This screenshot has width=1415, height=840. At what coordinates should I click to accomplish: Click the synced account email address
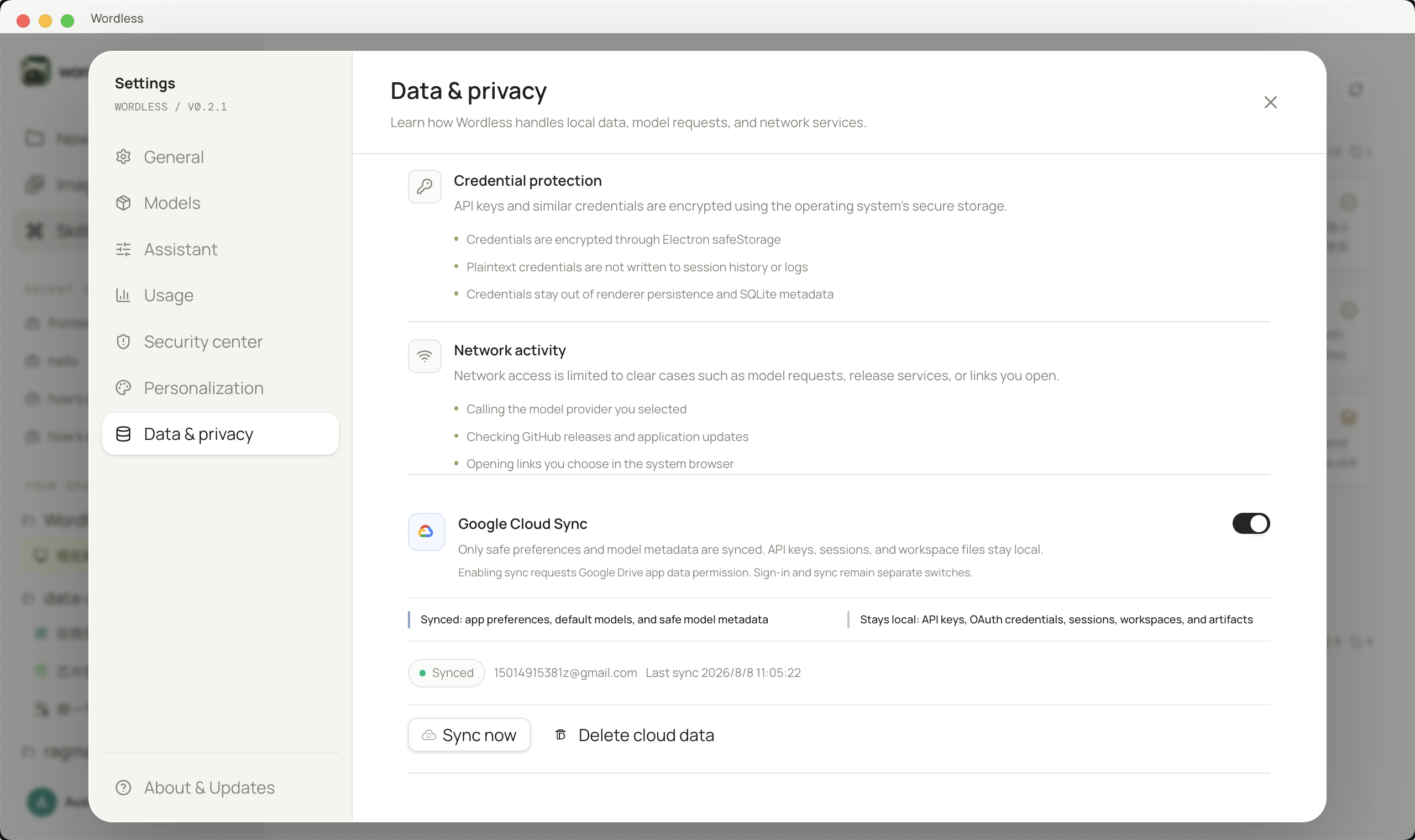tap(565, 673)
